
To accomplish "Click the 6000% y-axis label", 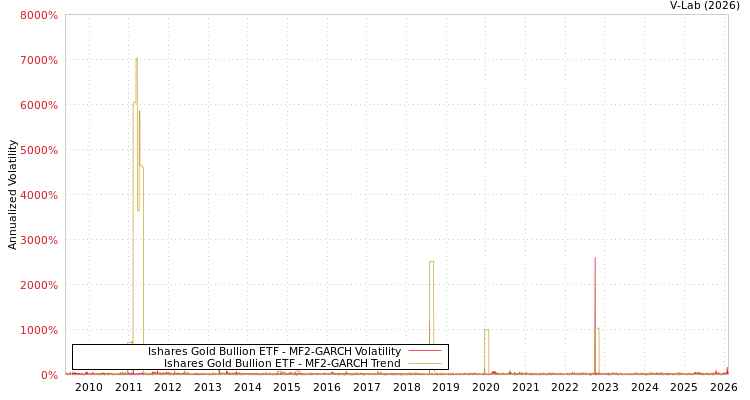I will click(x=39, y=105).
